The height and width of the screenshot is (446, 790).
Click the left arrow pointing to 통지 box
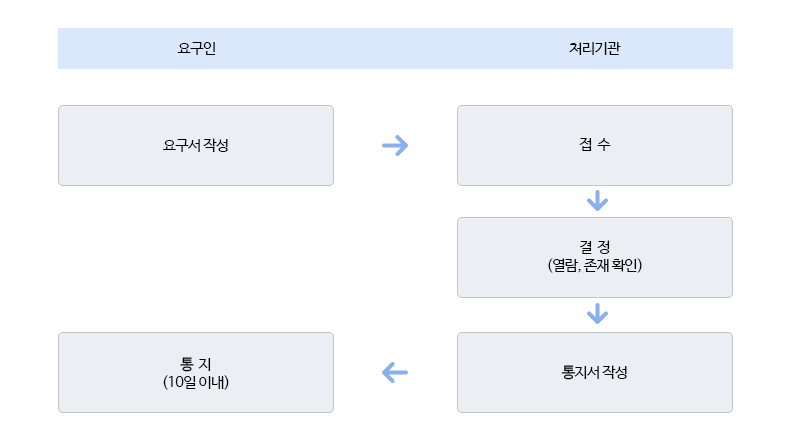pyautogui.click(x=395, y=373)
